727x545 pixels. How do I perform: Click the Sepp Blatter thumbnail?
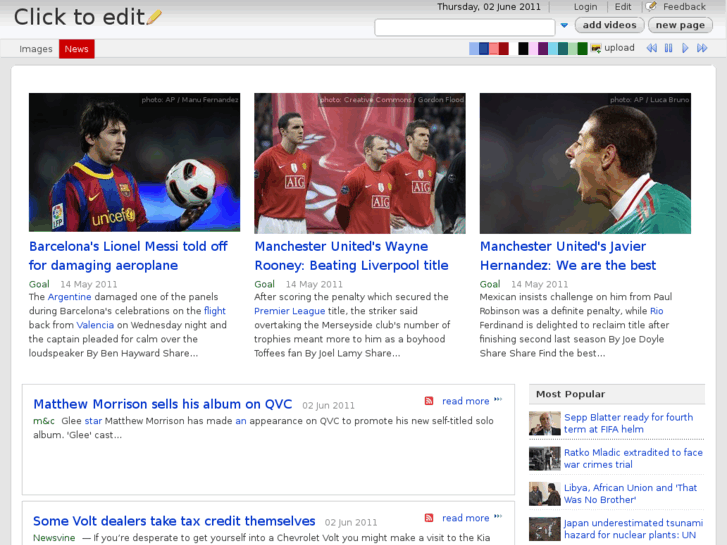545,423
